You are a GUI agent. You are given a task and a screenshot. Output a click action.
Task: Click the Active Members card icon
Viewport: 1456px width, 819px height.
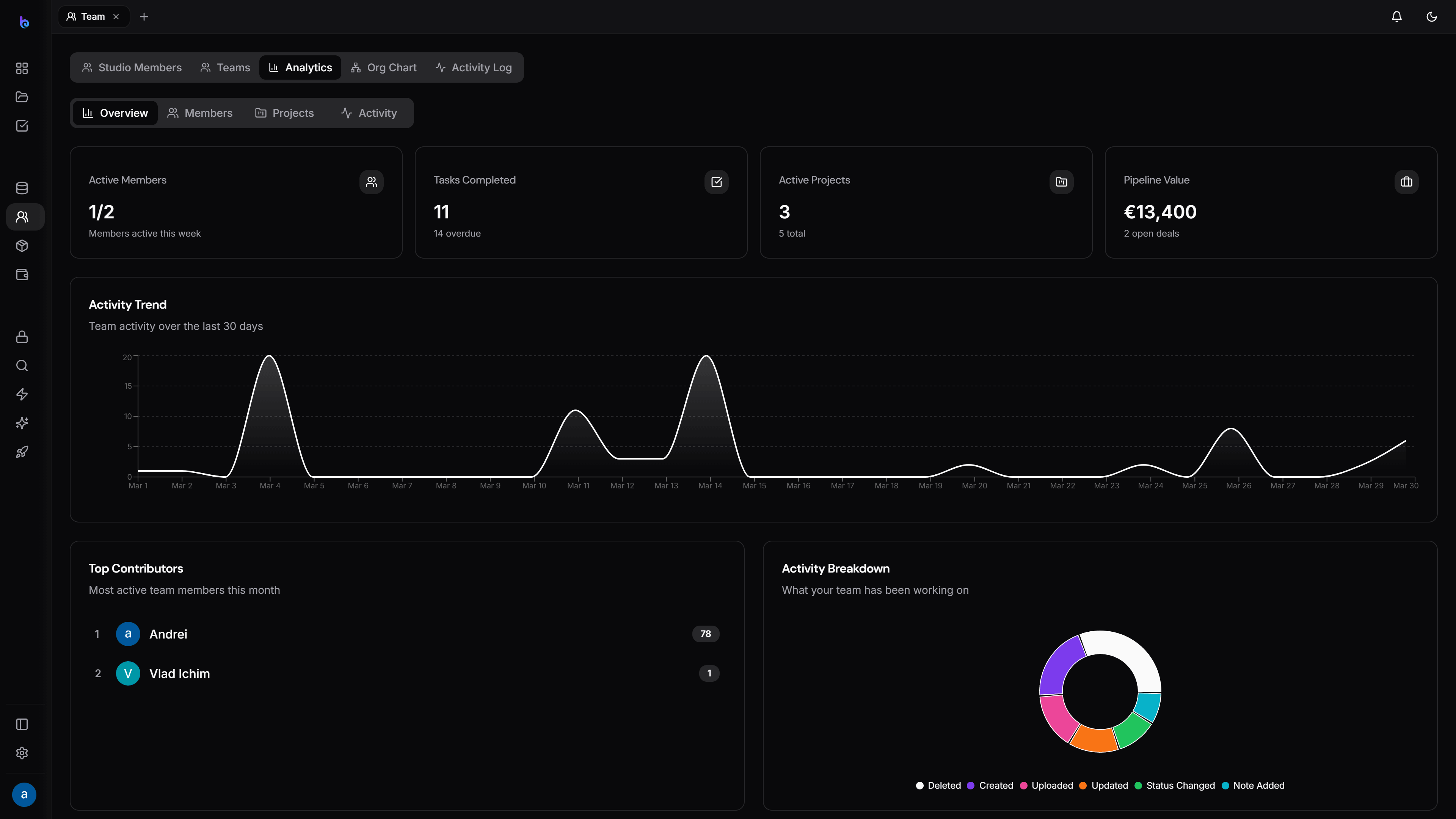pos(371,182)
